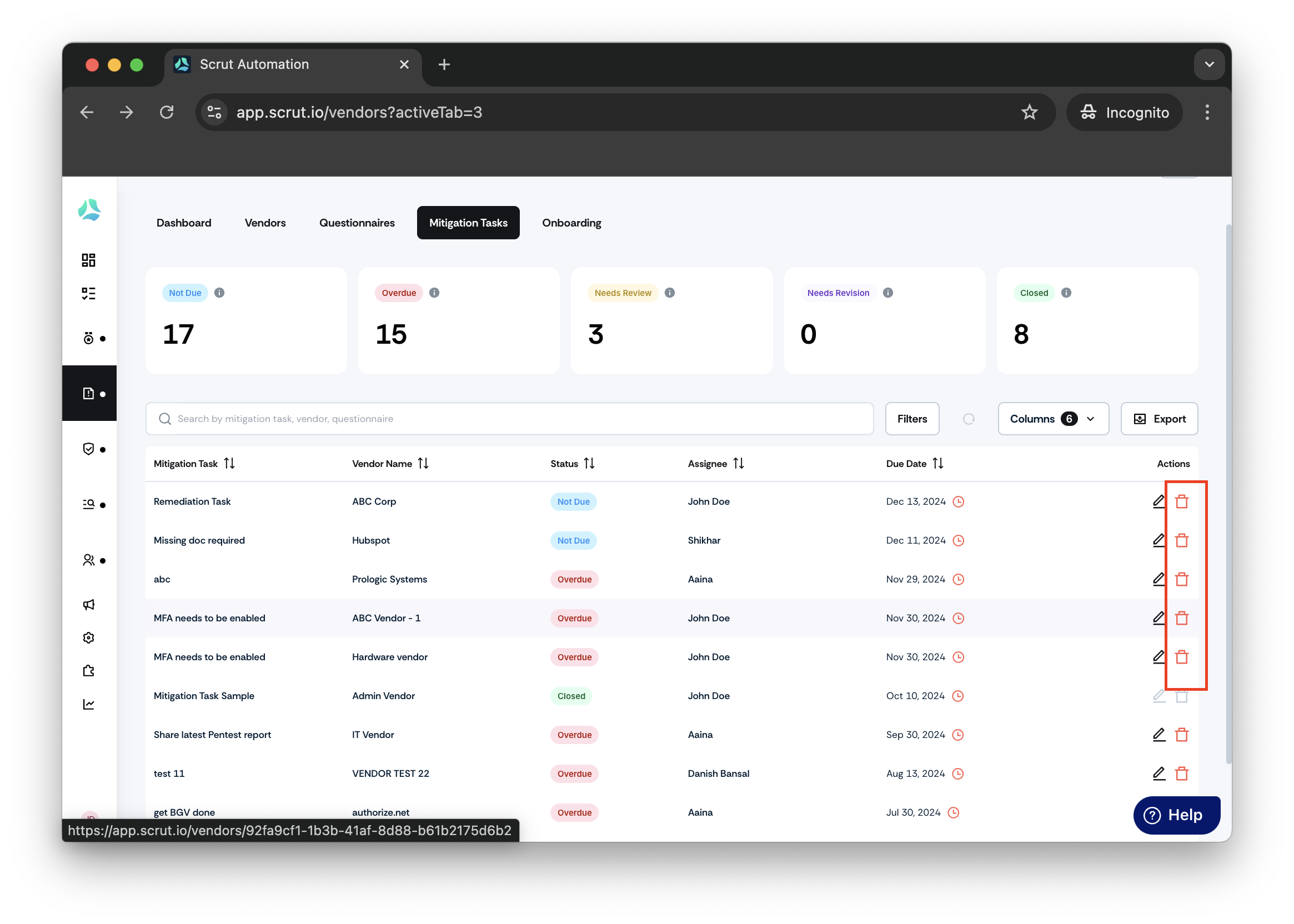The width and height of the screenshot is (1294, 924).
Task: Open dashboard grid icon in sidebar
Action: 88,260
